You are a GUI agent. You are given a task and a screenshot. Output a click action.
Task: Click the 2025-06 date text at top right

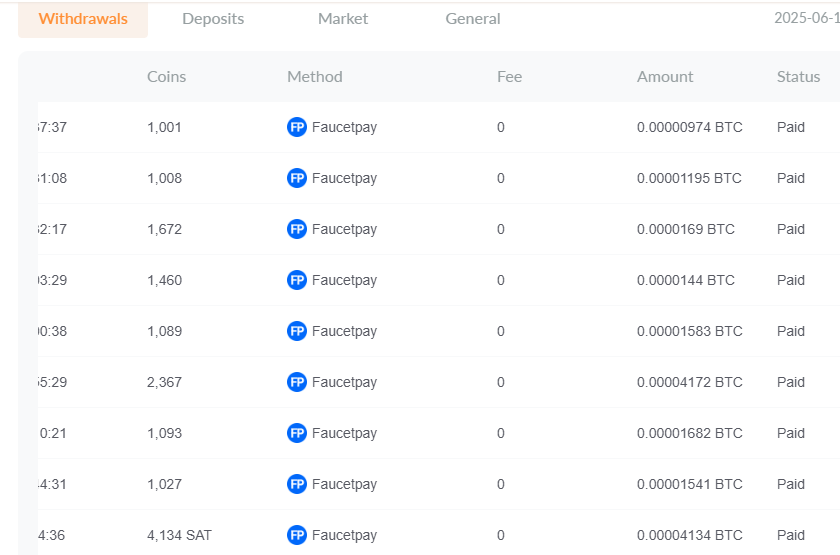807,18
